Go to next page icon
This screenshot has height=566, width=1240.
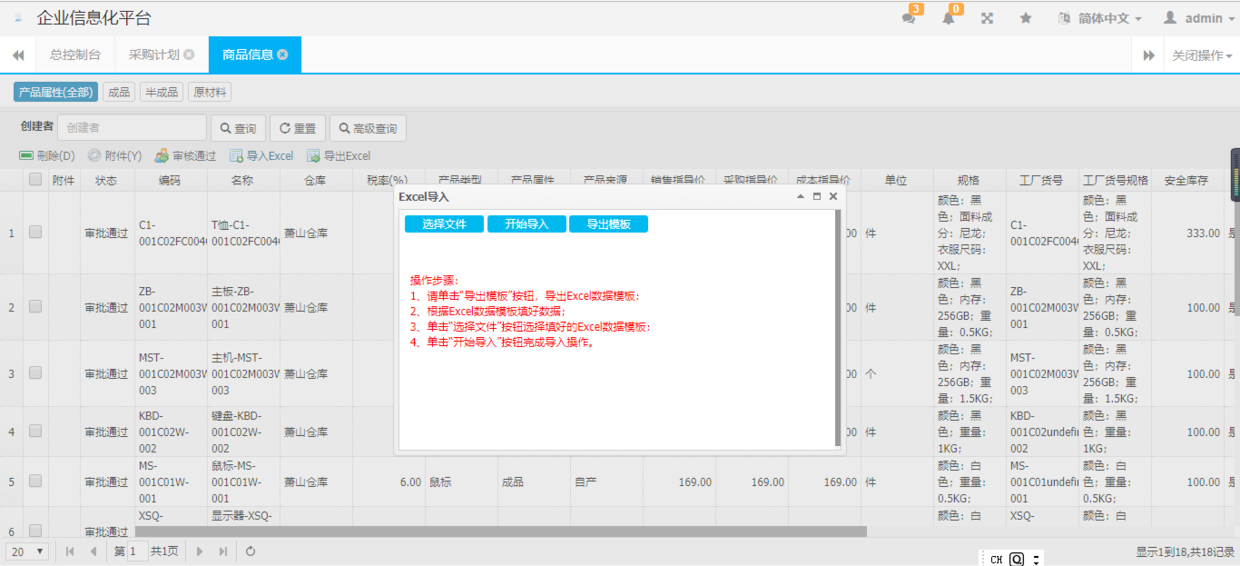[200, 551]
